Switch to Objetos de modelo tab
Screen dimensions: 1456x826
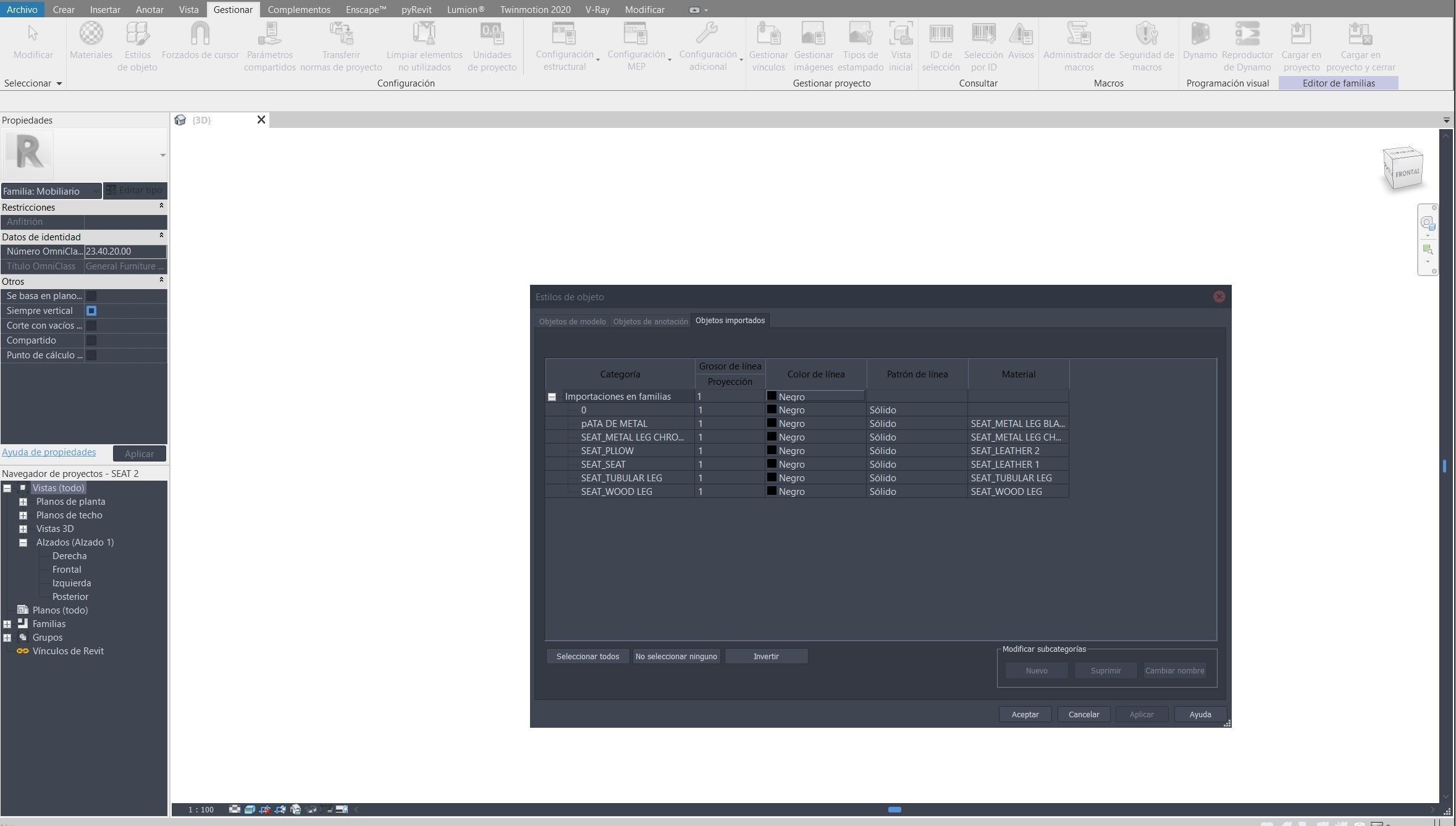click(572, 321)
